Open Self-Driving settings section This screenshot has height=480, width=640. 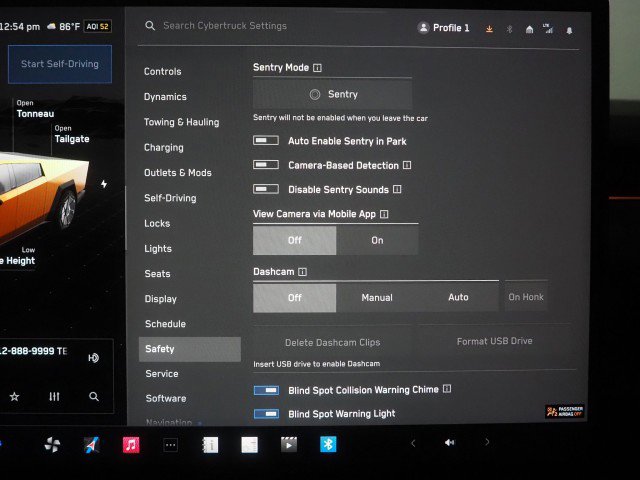point(170,198)
